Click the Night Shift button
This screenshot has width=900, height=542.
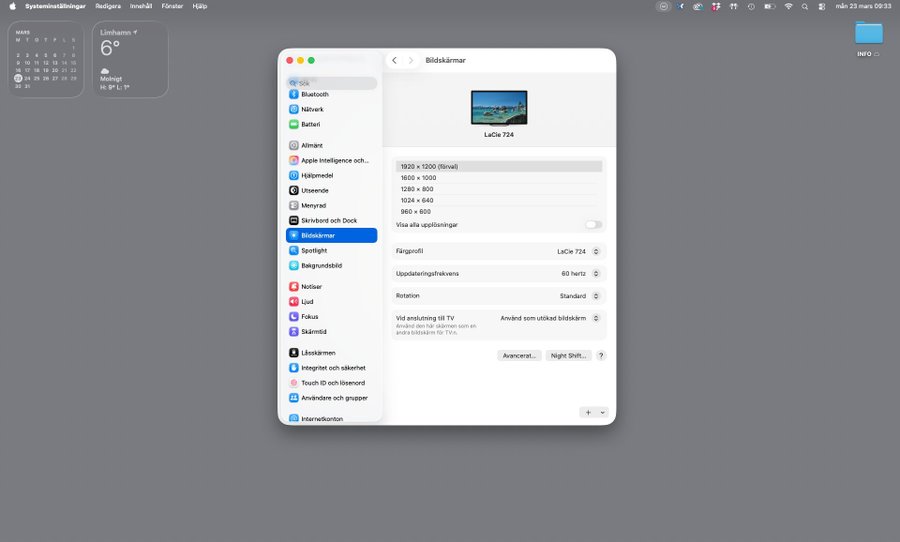569,355
